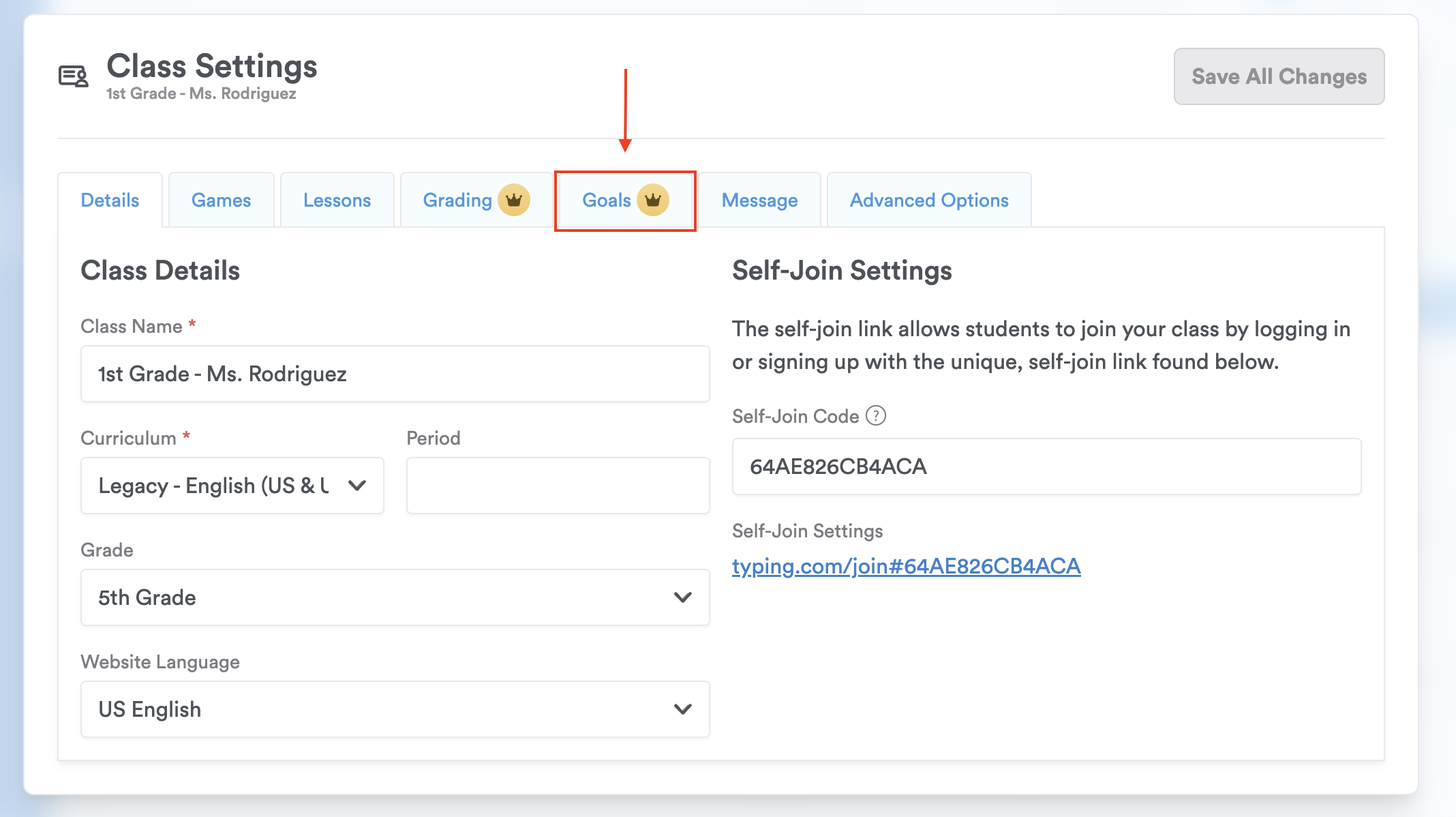
Task: Go to Advanced Options tab
Action: click(x=928, y=200)
